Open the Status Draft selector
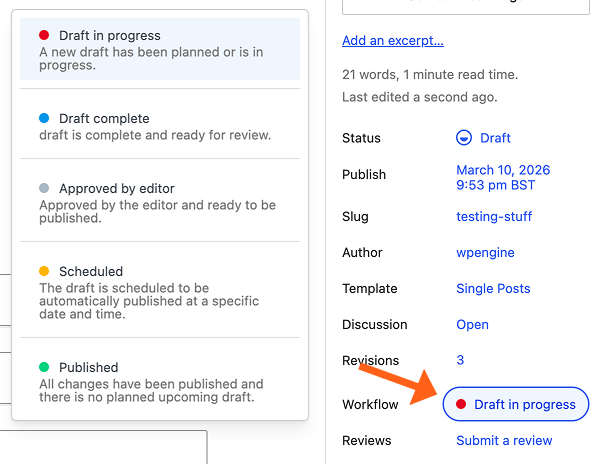Viewport: 601px width, 464px height. coord(483,138)
